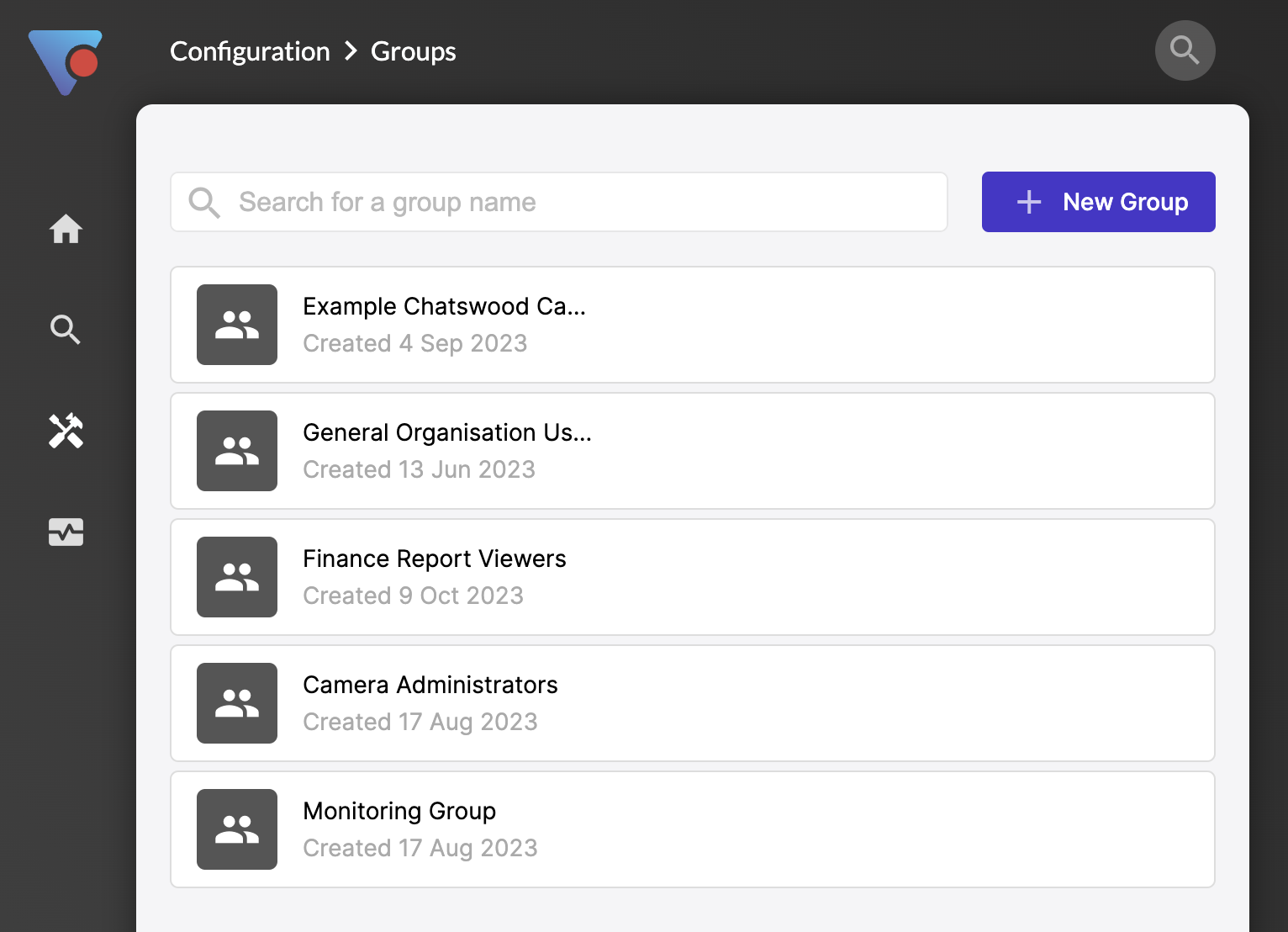
Task: Open the sidebar Search magnifier icon
Action: click(66, 330)
